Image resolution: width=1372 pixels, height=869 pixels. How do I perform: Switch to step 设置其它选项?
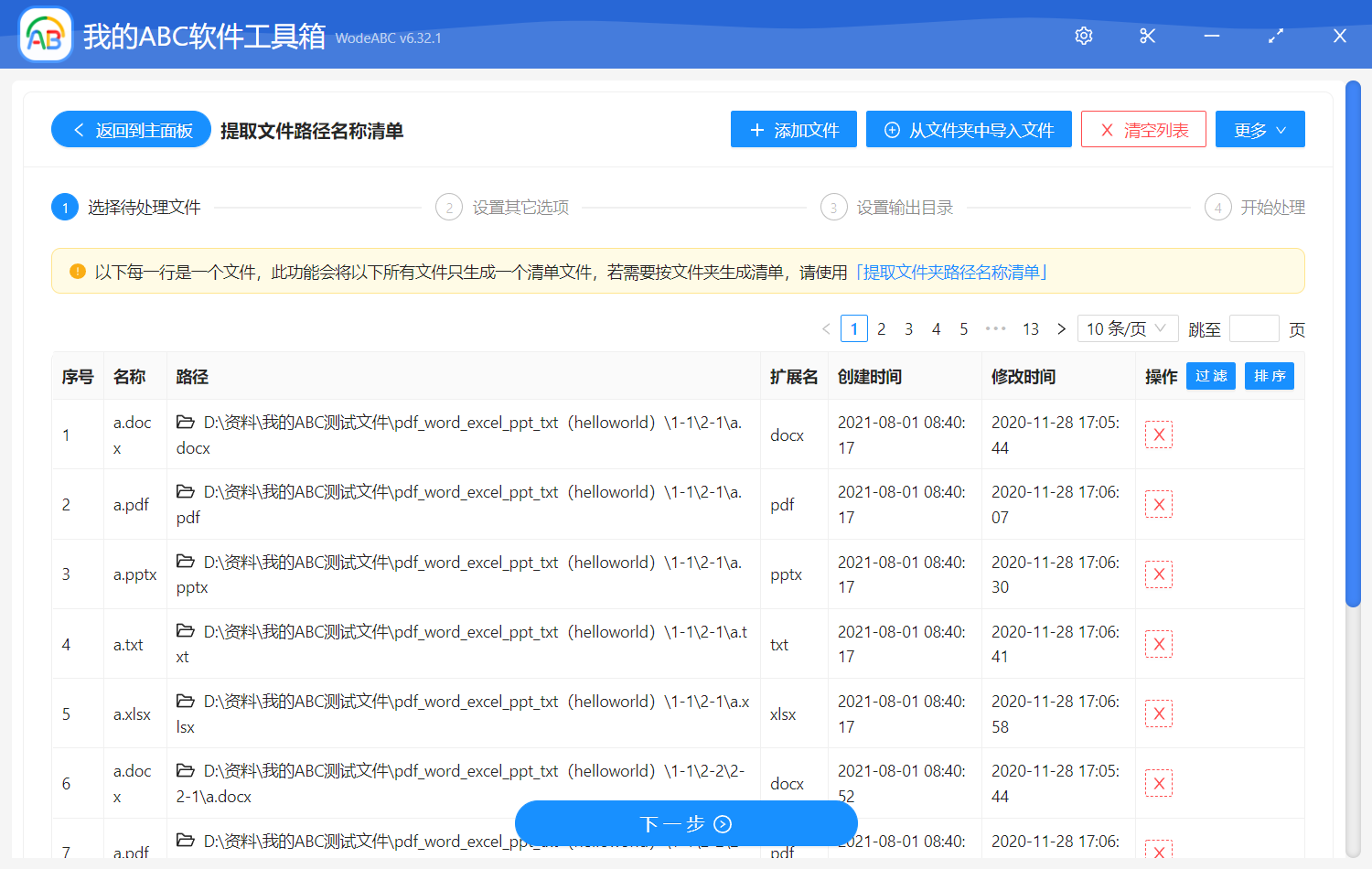518,207
